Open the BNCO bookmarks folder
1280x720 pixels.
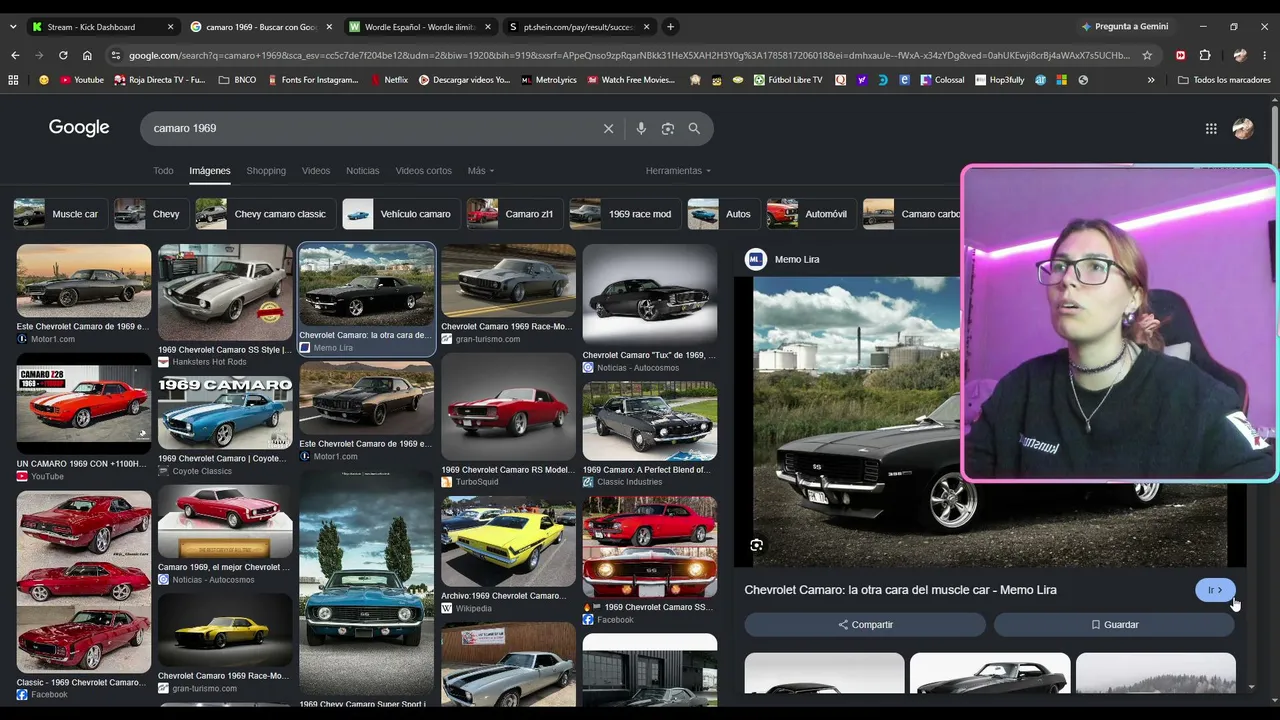pos(237,80)
